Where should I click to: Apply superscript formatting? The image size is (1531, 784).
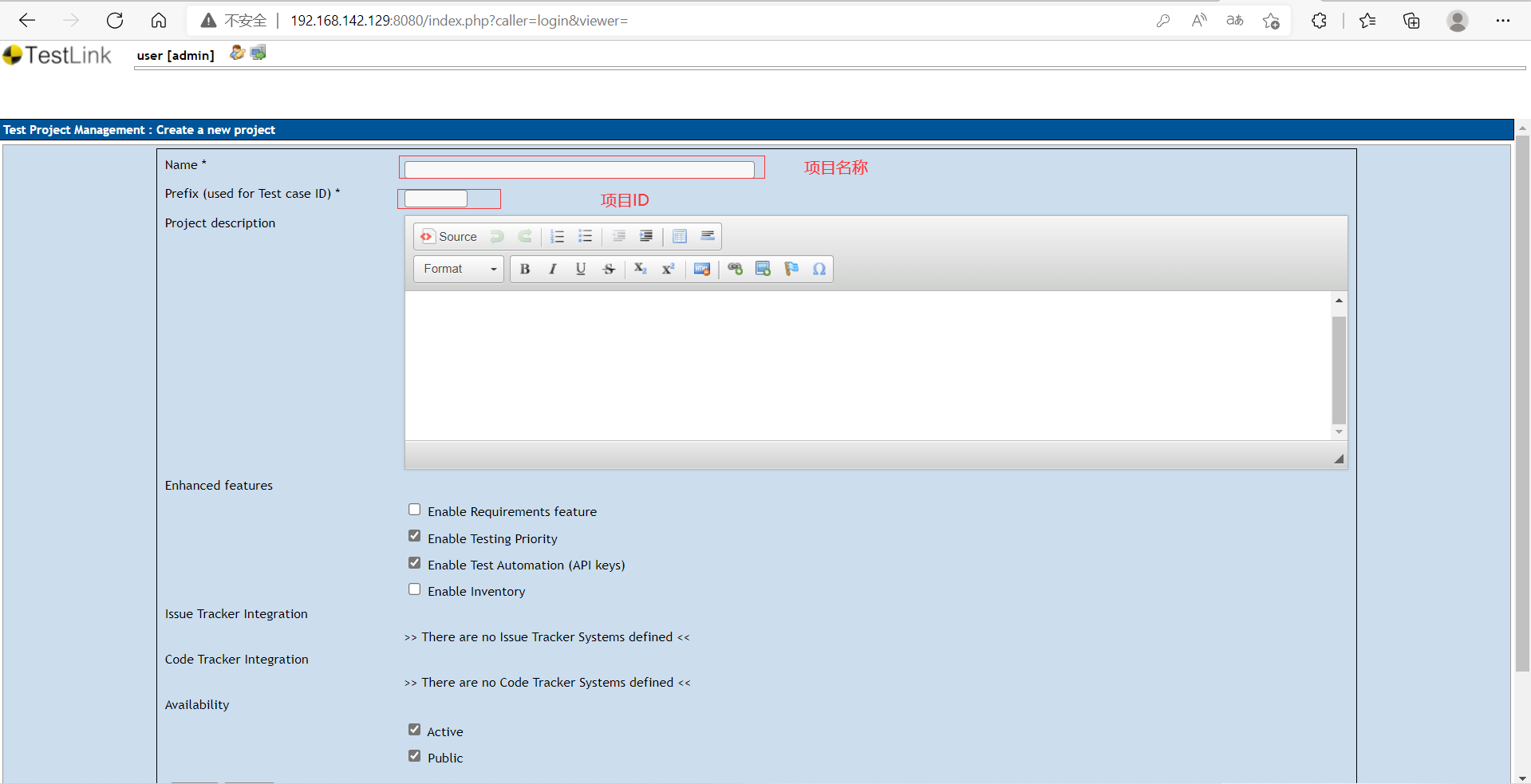coord(669,269)
